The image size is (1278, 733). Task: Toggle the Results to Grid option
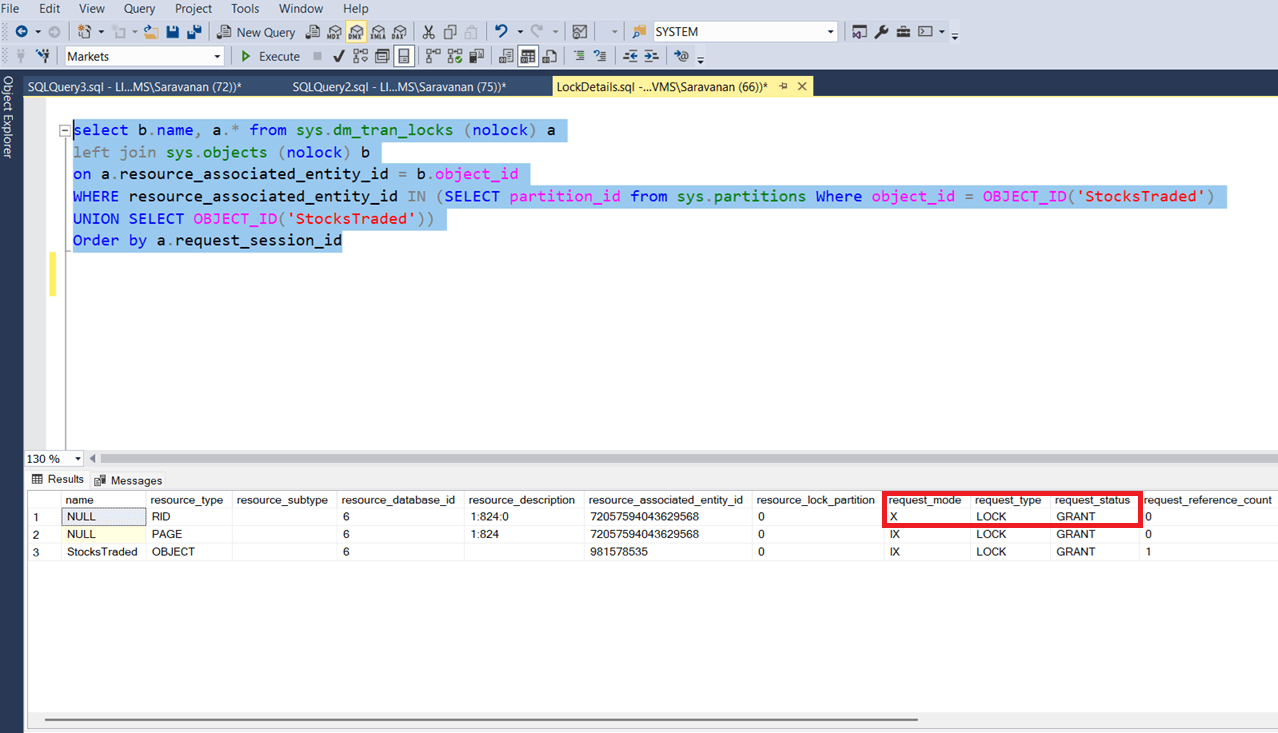coord(527,56)
